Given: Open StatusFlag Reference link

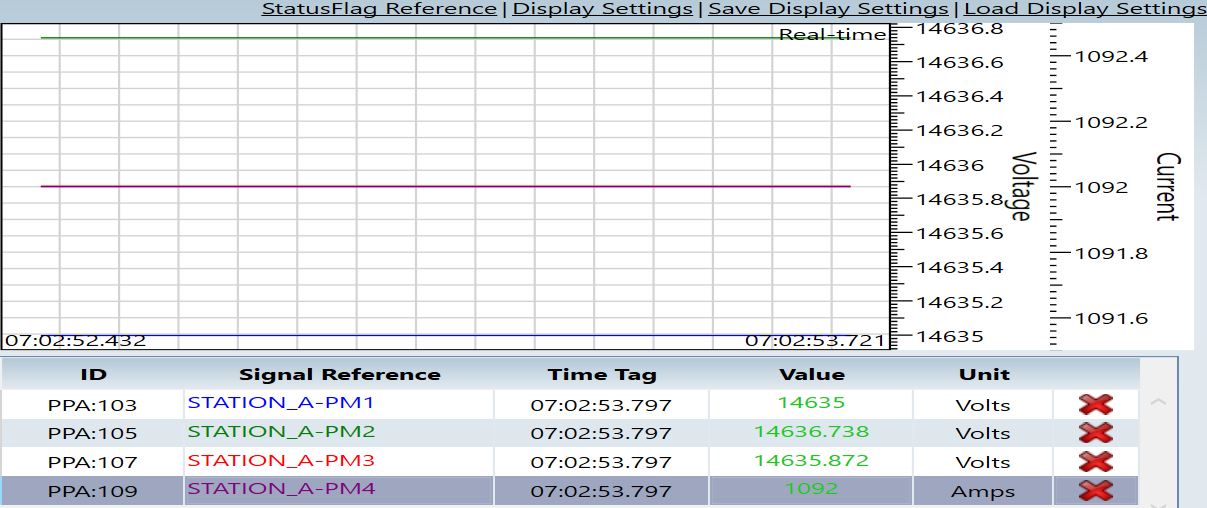Looking at the screenshot, I should point(379,9).
